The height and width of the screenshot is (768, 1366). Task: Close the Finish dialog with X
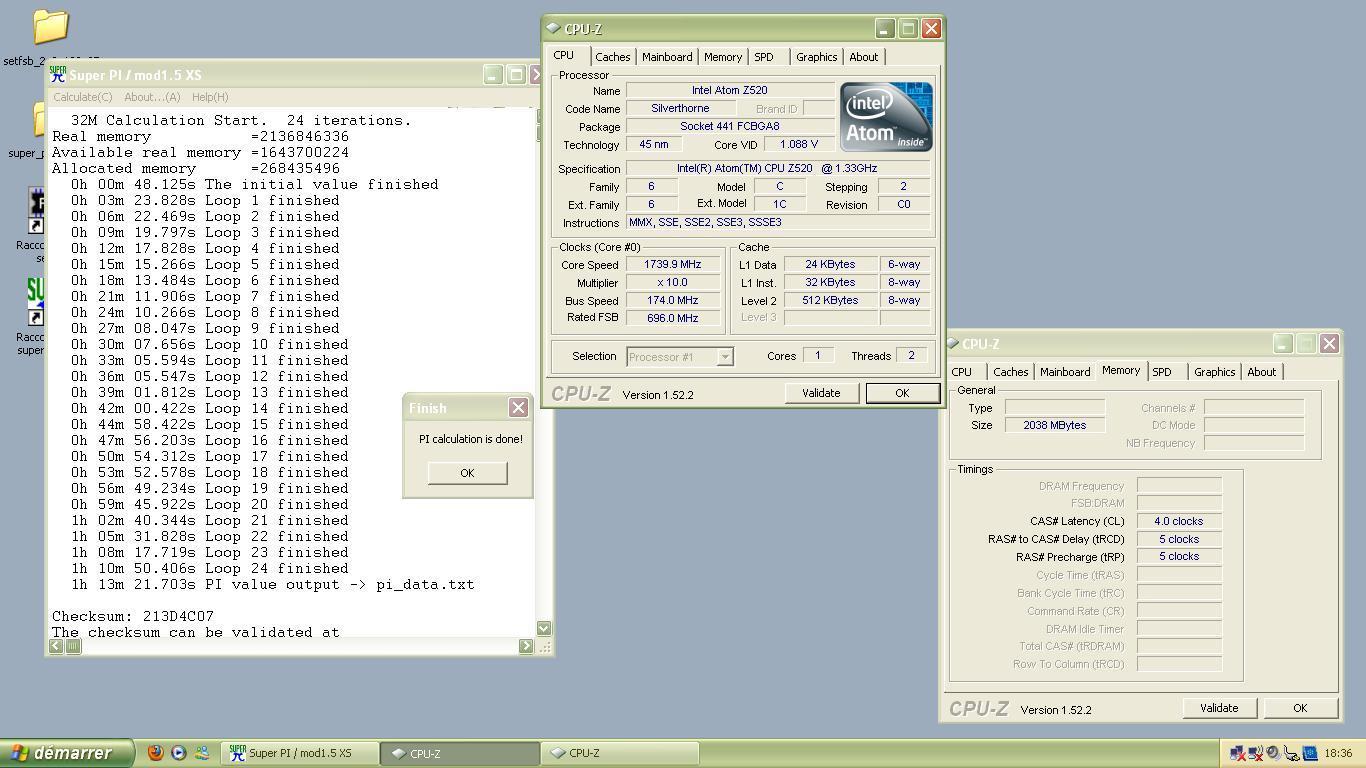pos(518,407)
